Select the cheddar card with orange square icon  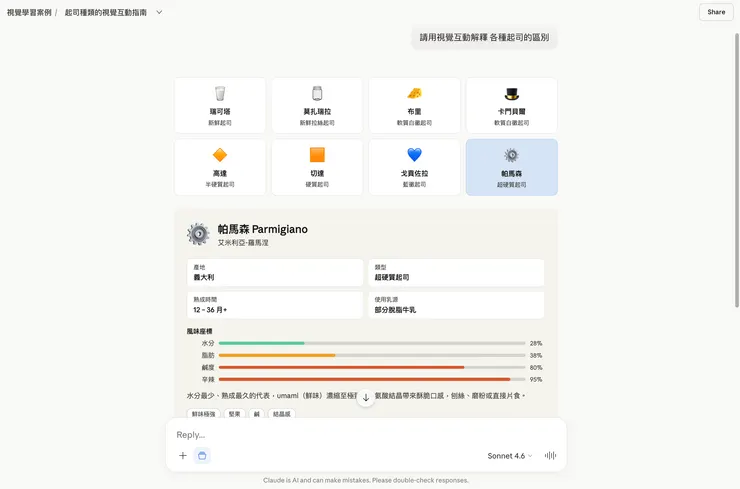tap(317, 167)
